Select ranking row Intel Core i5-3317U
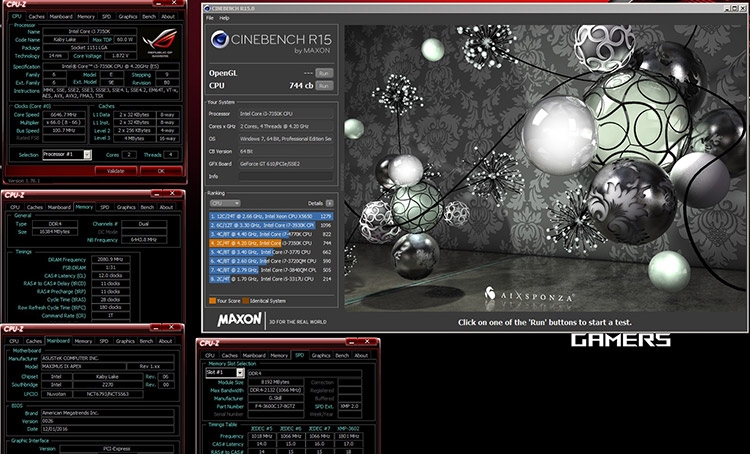The width and height of the screenshot is (750, 454). [271, 279]
